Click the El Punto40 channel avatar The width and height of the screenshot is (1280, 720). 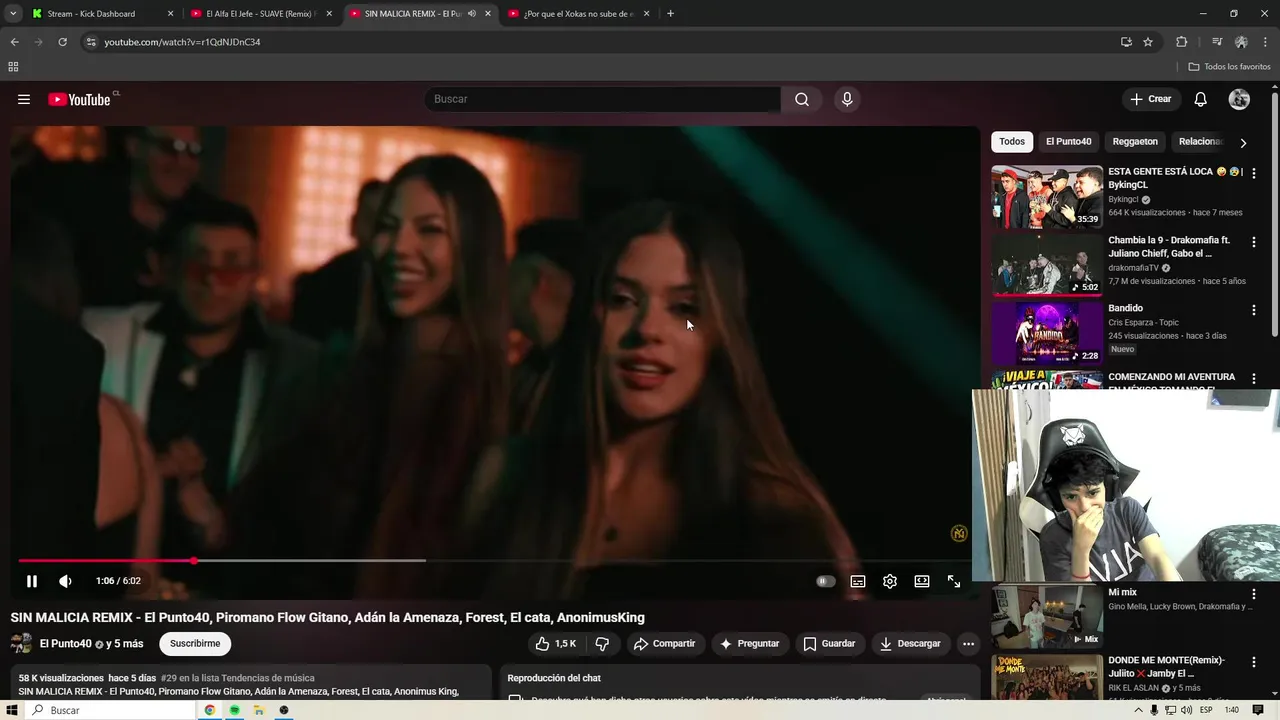(21, 644)
